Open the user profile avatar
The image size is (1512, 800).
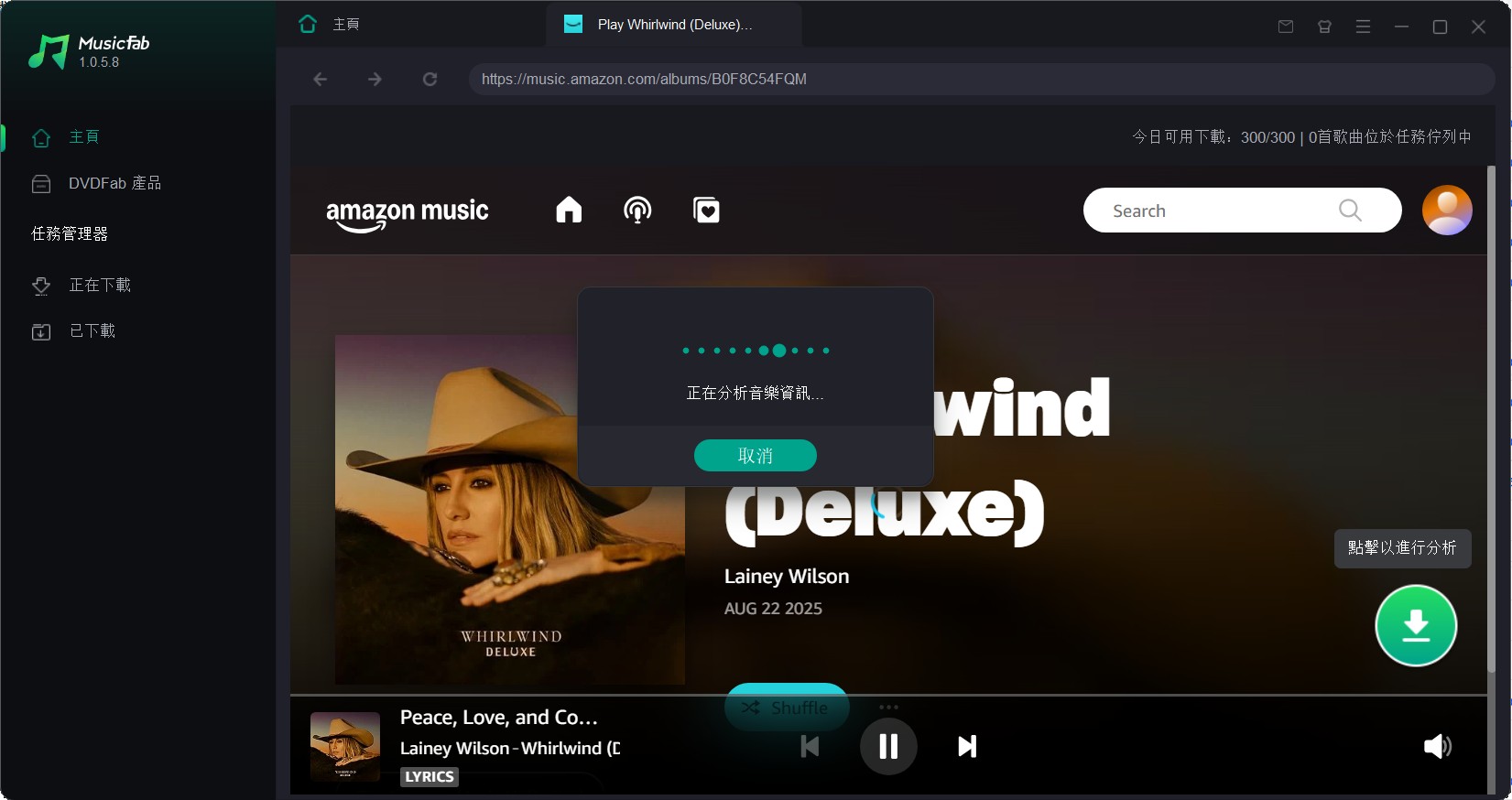click(x=1447, y=211)
